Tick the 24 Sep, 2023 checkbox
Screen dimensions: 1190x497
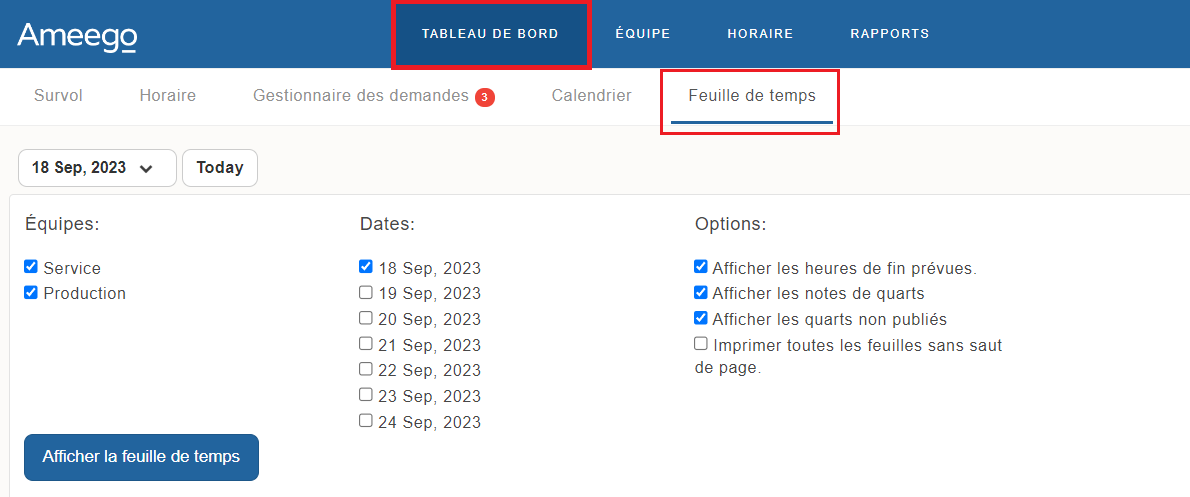click(366, 421)
